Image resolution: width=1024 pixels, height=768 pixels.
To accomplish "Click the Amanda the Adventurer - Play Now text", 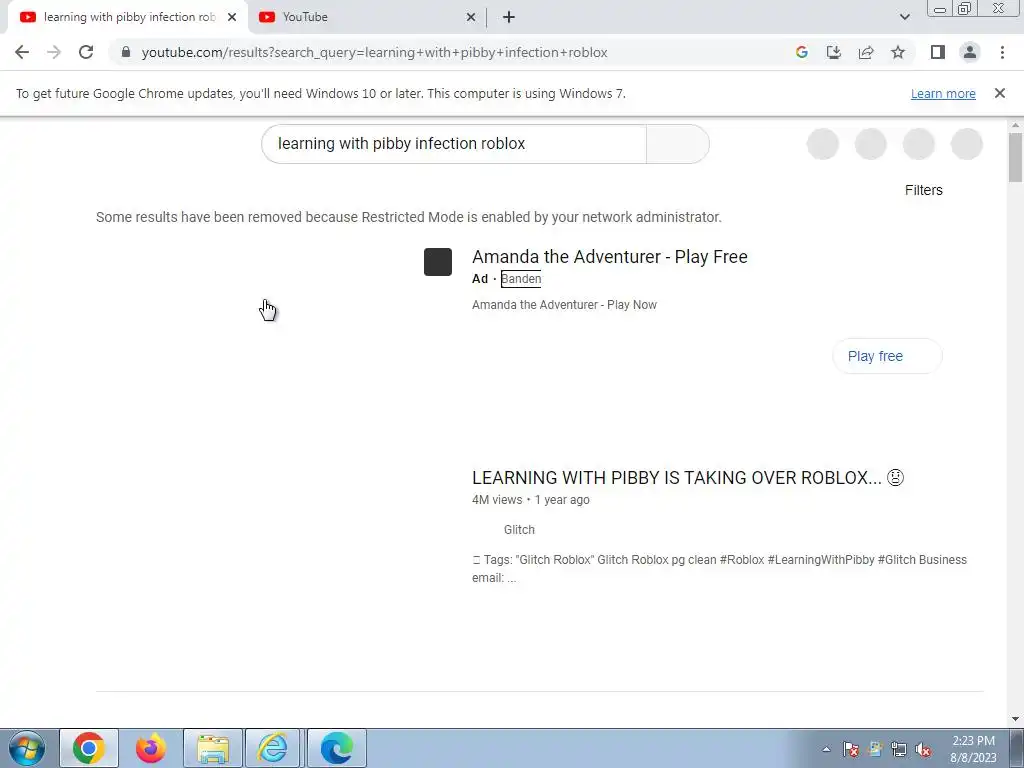I will click(564, 305).
